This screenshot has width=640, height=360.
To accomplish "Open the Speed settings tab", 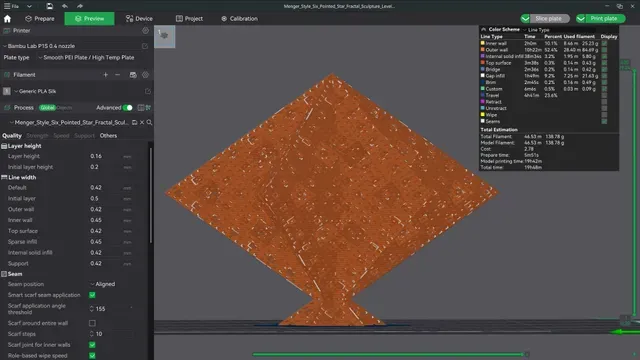I will pos(61,136).
